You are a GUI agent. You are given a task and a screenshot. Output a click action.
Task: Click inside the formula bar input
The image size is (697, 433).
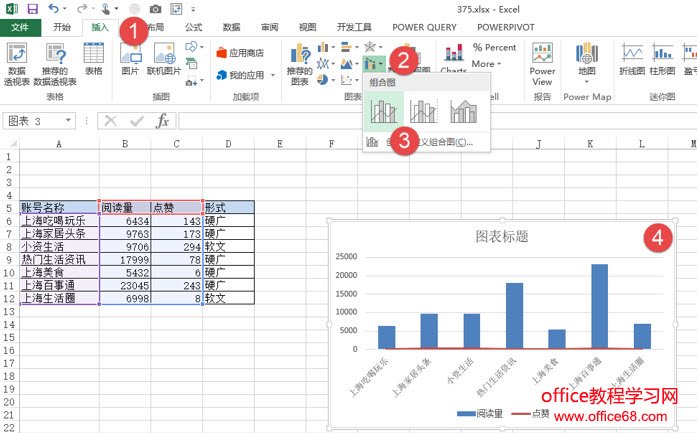click(436, 121)
